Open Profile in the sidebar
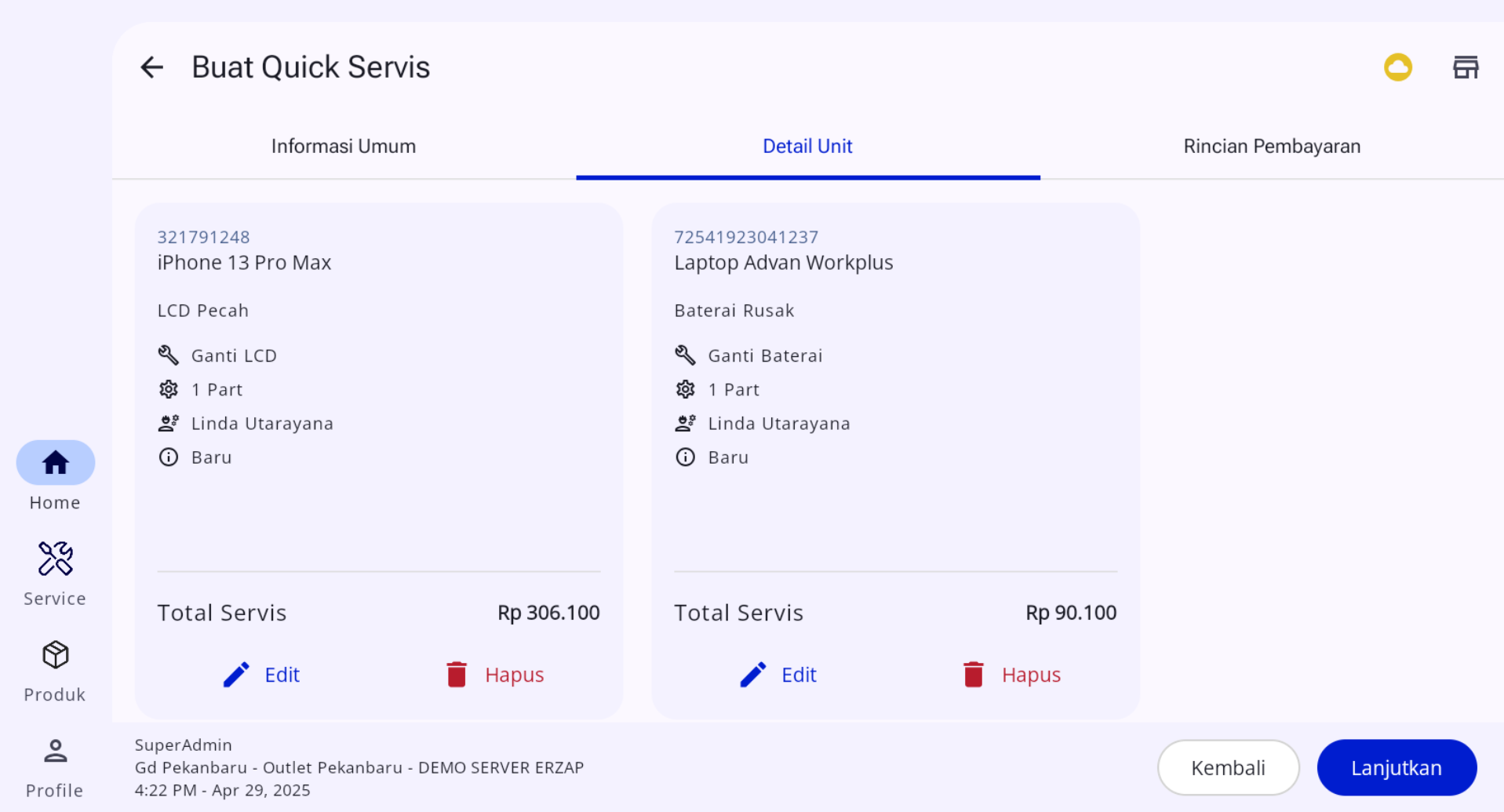Image resolution: width=1504 pixels, height=812 pixels. (55, 767)
